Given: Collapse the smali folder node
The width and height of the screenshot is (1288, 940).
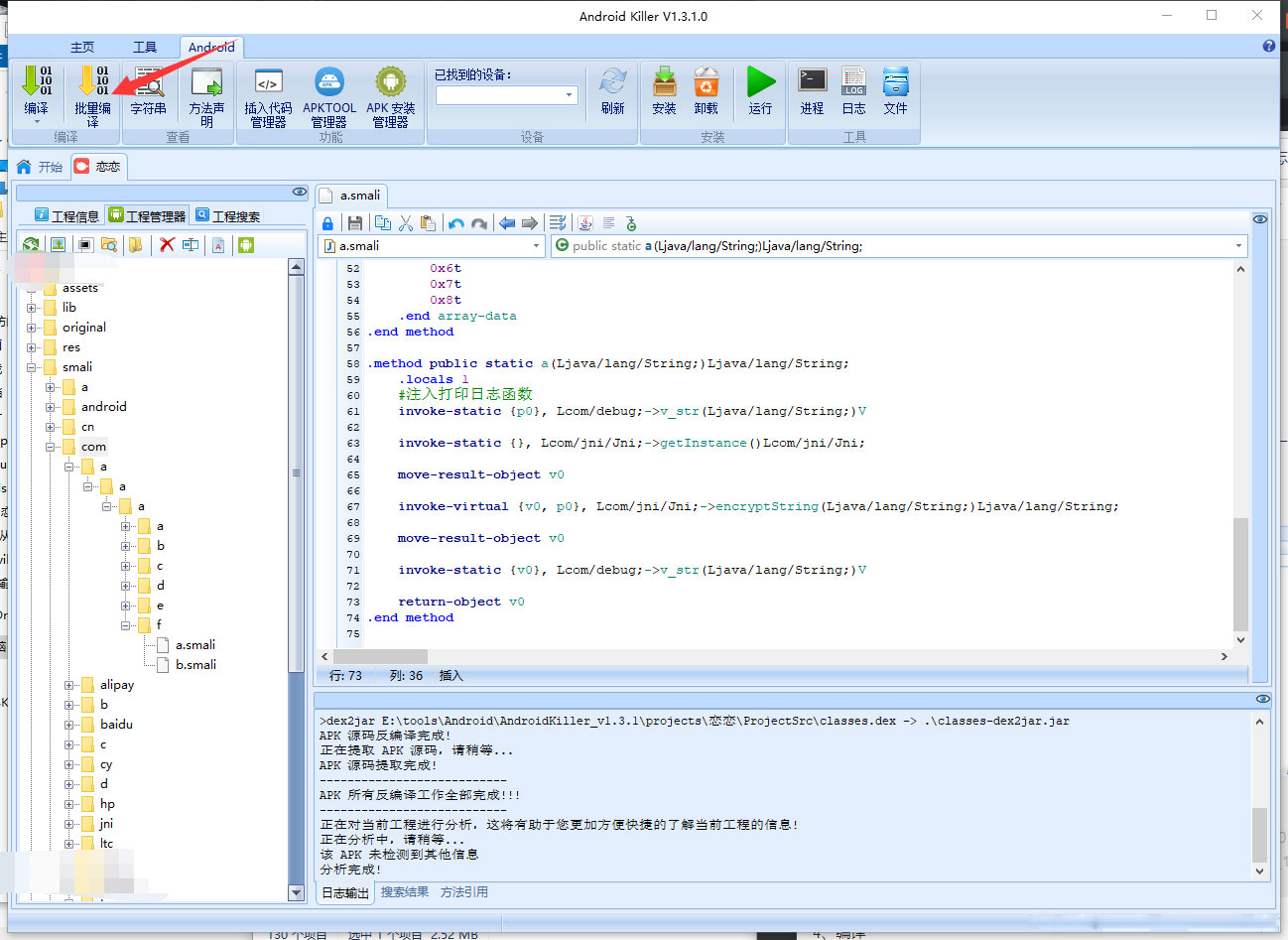Looking at the screenshot, I should point(32,367).
